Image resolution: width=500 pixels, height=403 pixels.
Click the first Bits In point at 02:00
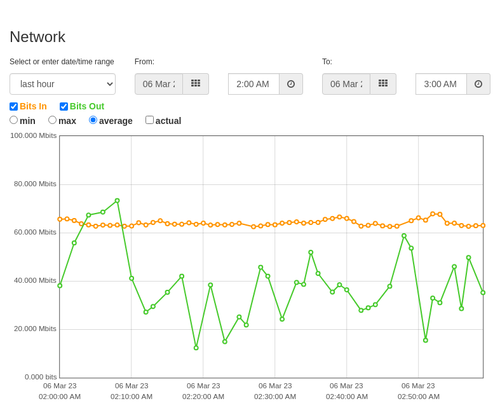coord(60,219)
